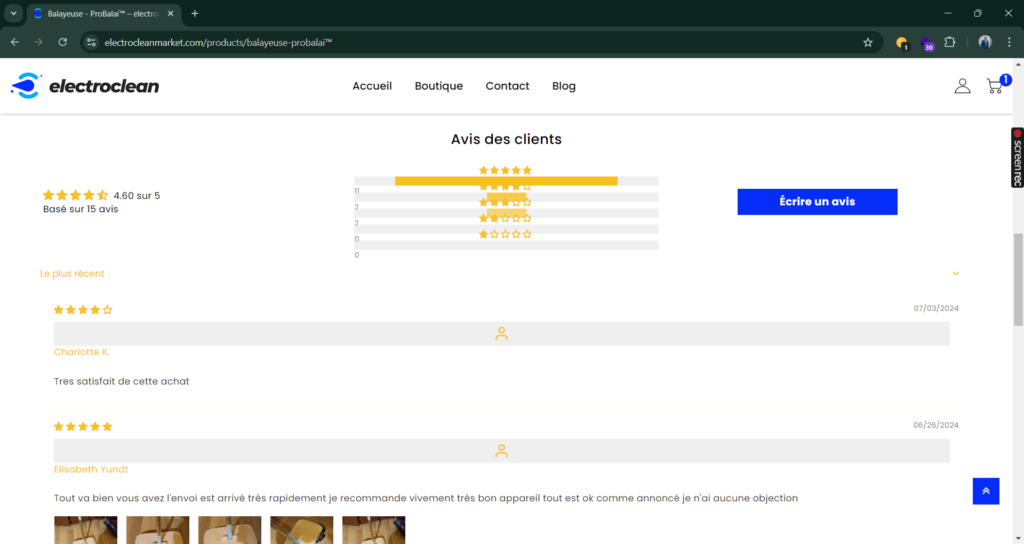
Task: Open the fifth review photo thumbnail
Action: [374, 530]
